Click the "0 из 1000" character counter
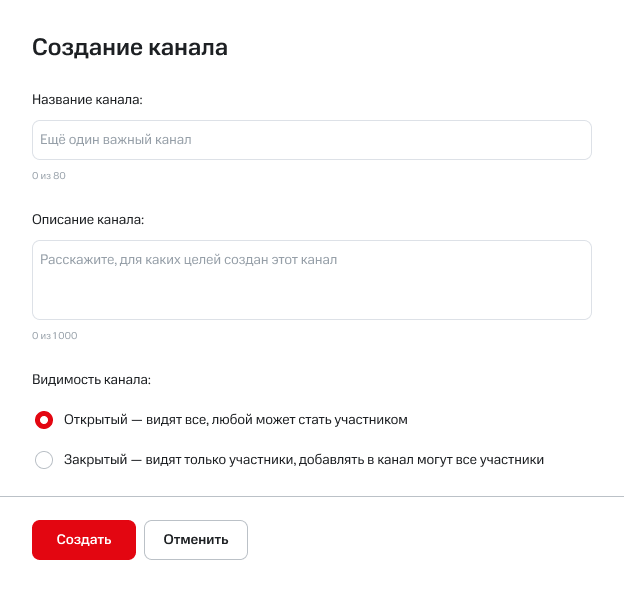Viewport: 624px width, 592px height. [54, 336]
